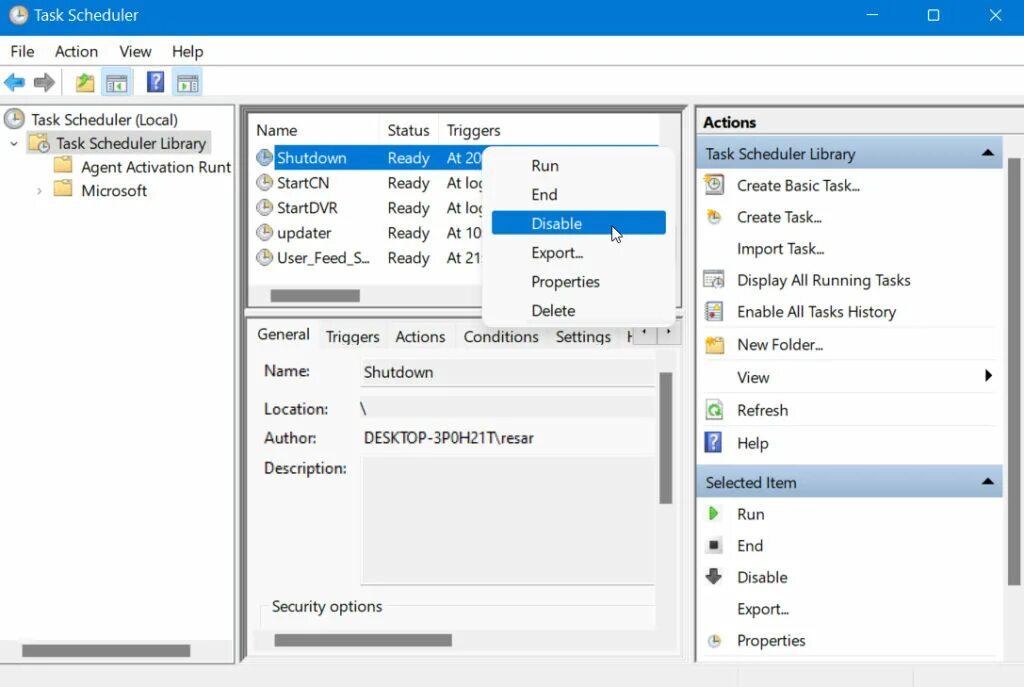Click the Name column header
Viewport: 1024px width, 687px height.
coord(314,130)
